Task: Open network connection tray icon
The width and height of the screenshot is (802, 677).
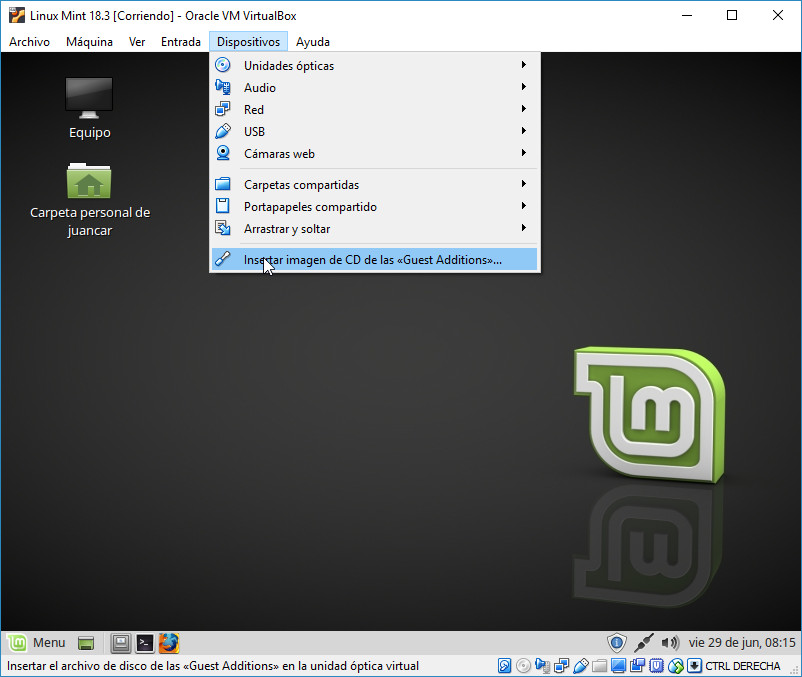Action: pyautogui.click(x=644, y=642)
